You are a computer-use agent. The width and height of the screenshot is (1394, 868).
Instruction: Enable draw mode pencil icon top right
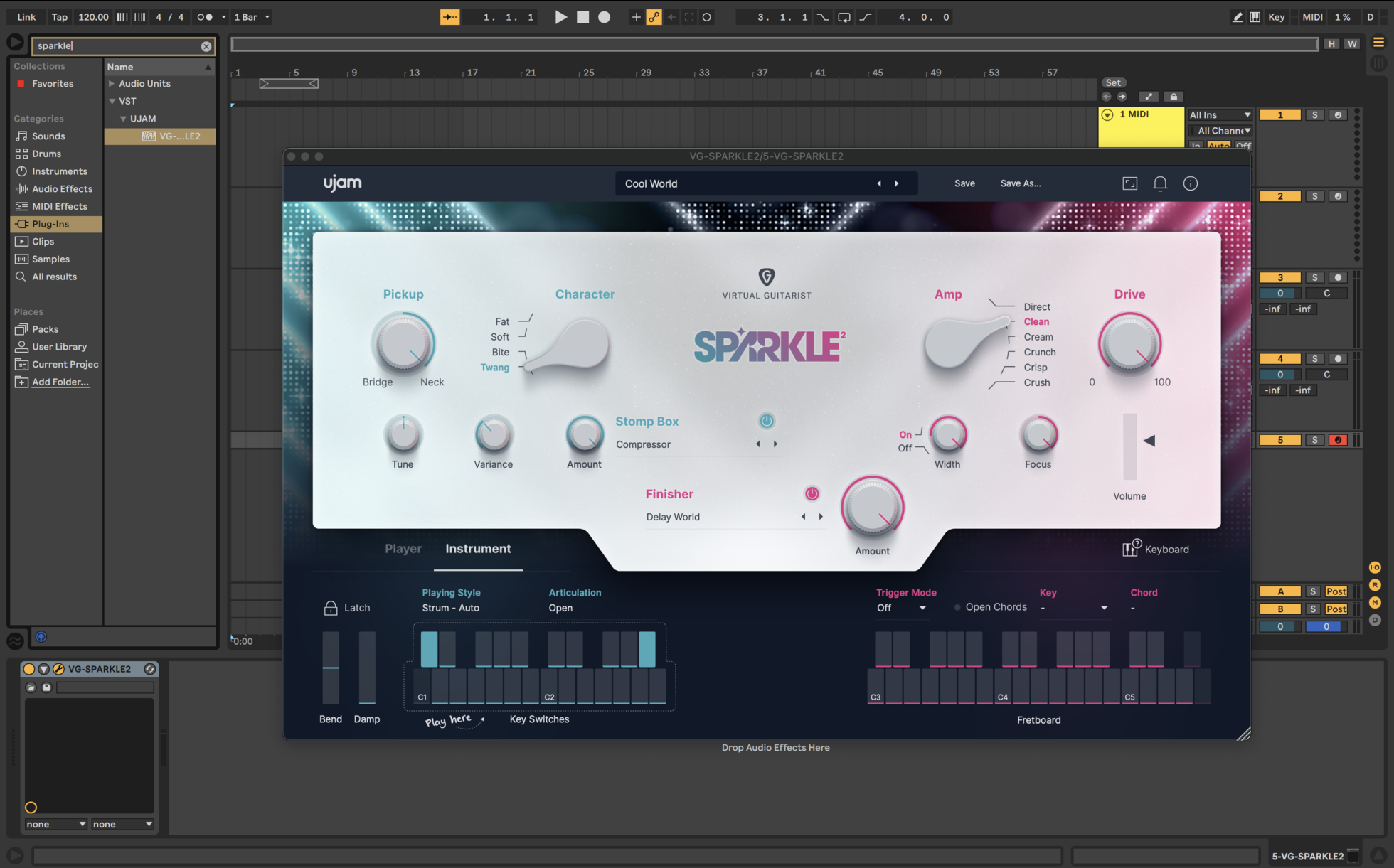[1236, 16]
